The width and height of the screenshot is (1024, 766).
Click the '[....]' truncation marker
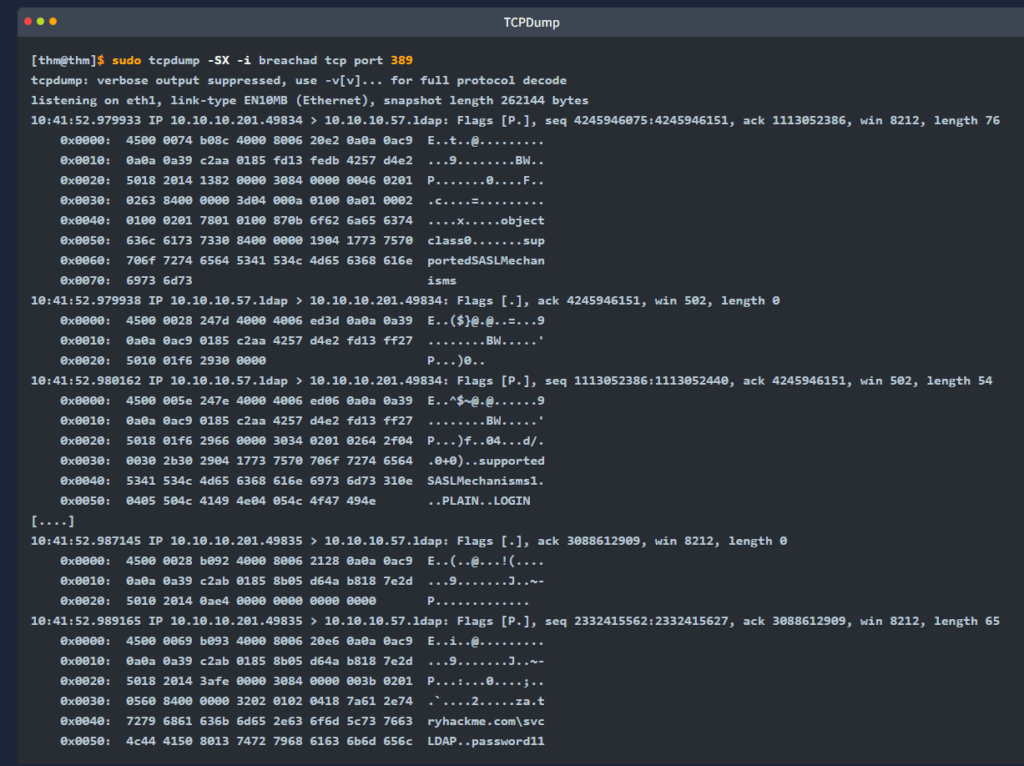[52, 521]
